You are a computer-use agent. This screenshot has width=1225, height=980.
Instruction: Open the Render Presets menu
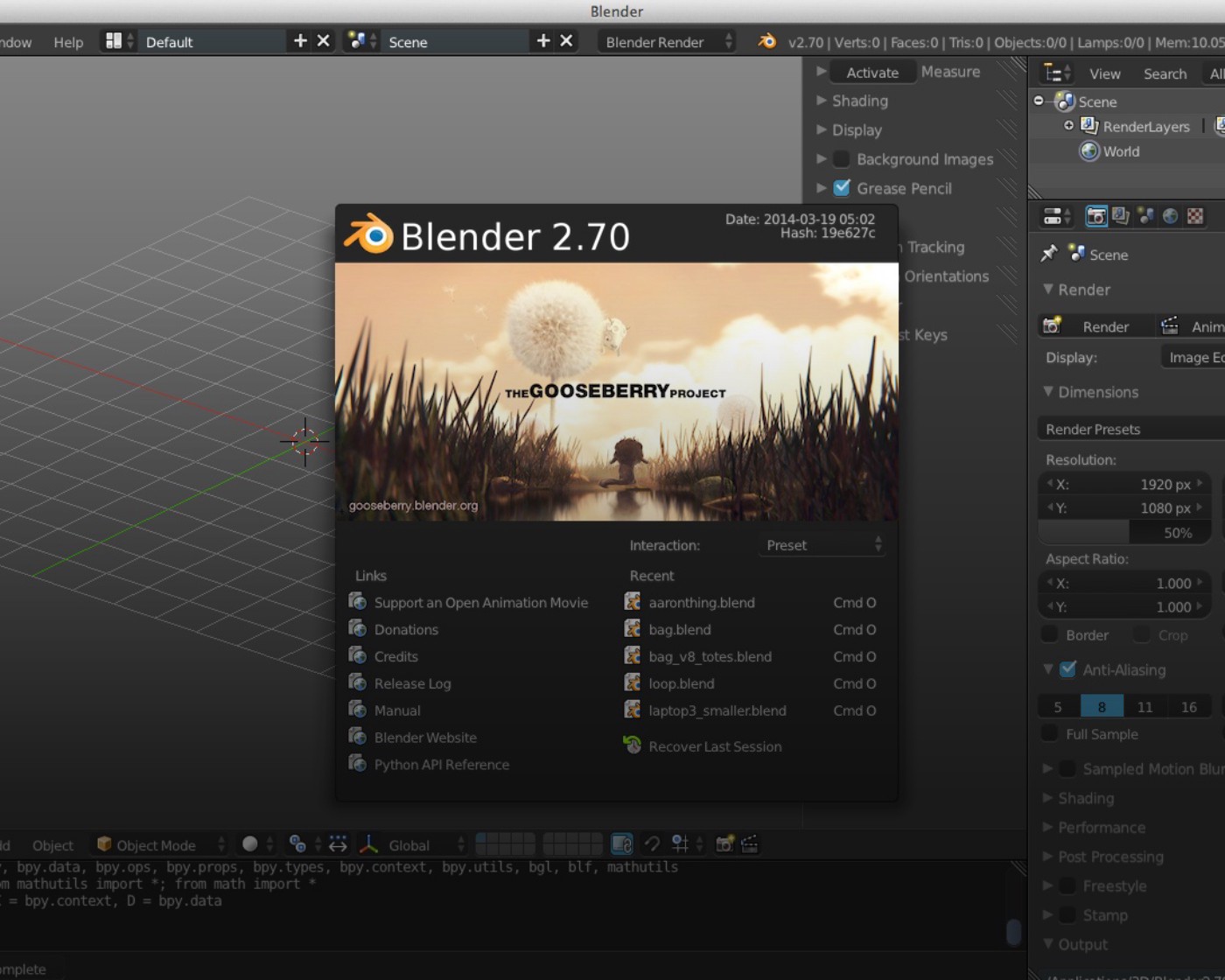(1130, 429)
